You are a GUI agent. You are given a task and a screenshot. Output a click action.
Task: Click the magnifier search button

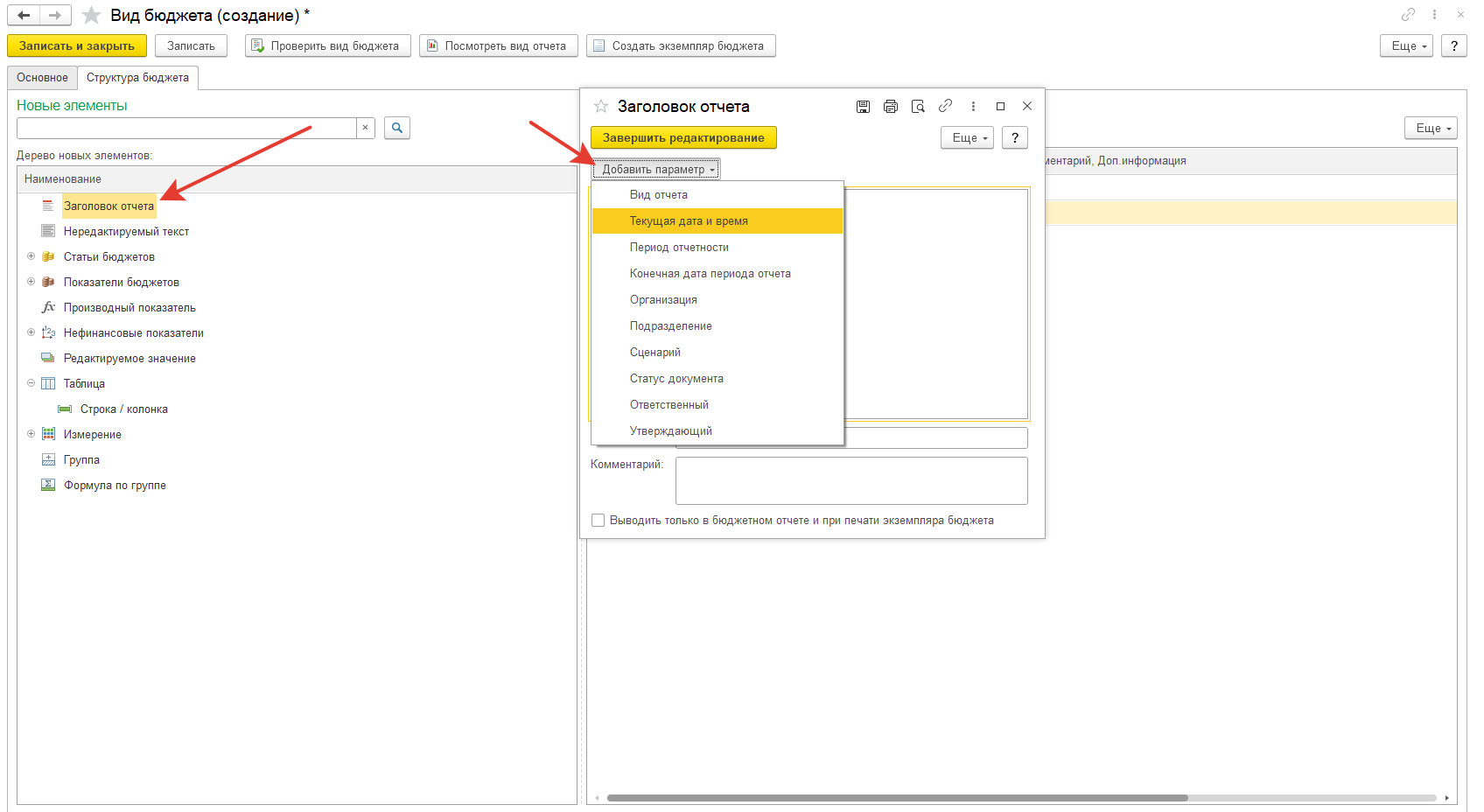(397, 128)
